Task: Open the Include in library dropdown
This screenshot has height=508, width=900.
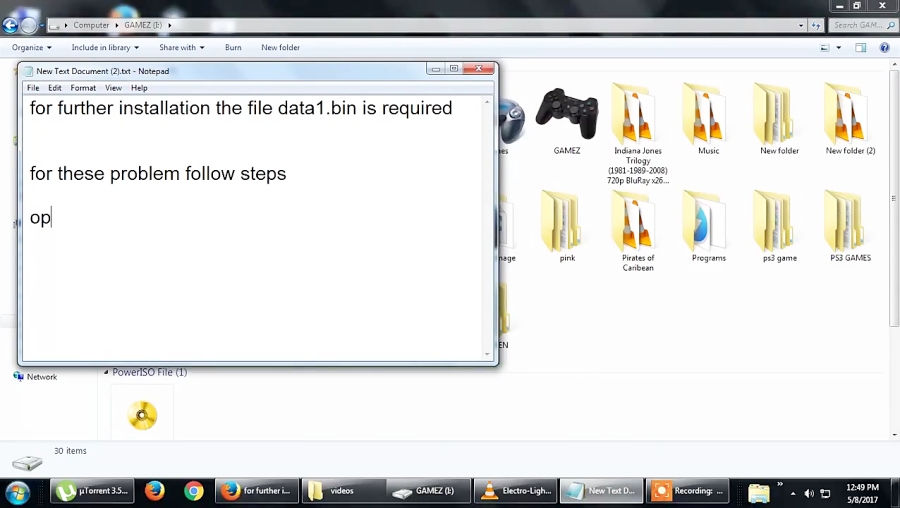Action: pyautogui.click(x=105, y=48)
